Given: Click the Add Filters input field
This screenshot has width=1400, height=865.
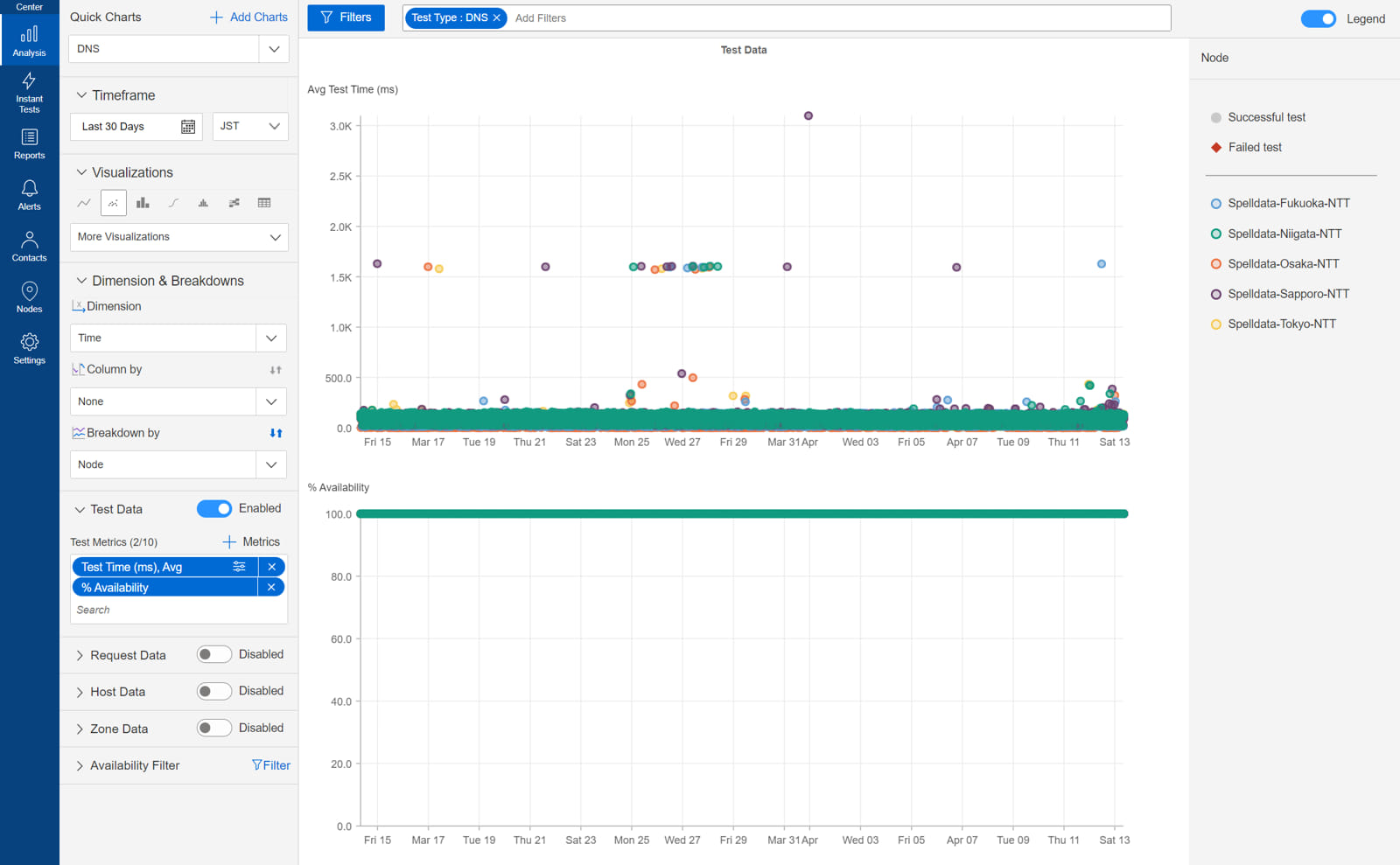Looking at the screenshot, I should pyautogui.click(x=787, y=17).
